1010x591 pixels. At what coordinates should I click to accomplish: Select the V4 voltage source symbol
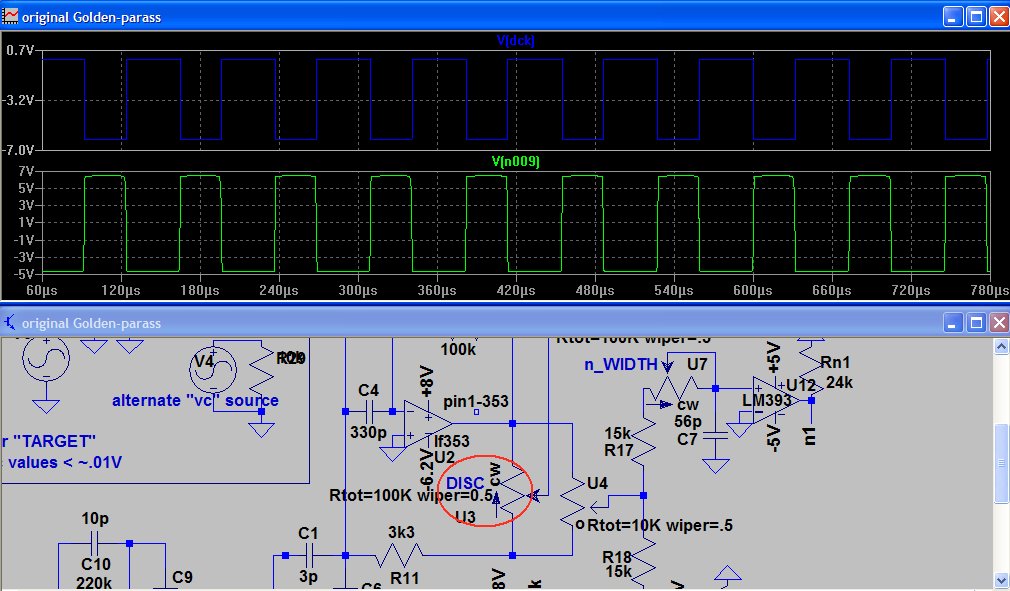tap(213, 369)
